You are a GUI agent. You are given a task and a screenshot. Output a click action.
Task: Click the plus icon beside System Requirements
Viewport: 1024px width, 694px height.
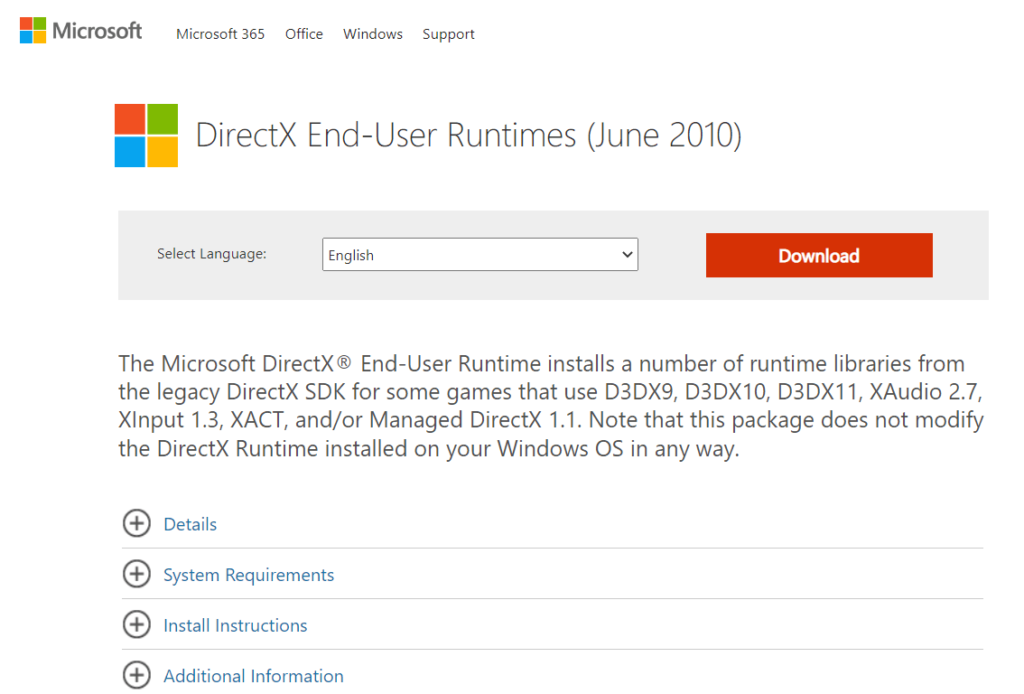136,574
